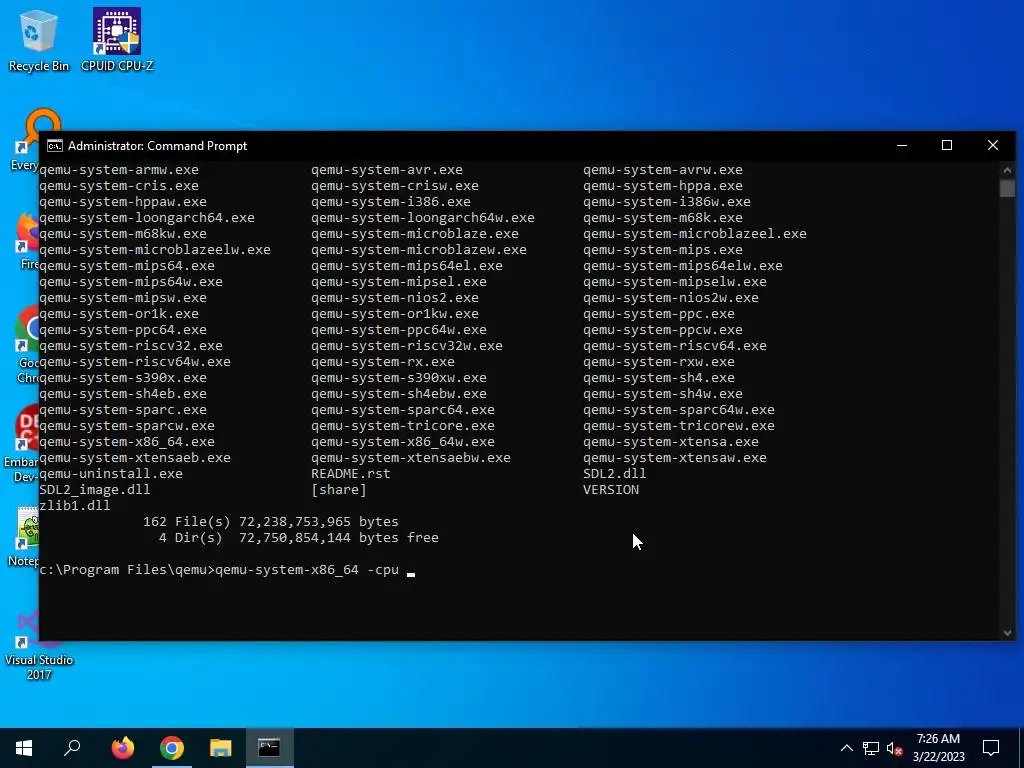Click the text qemu-system-hppa.exe
Viewport: 1024px width, 768px height.
click(663, 185)
